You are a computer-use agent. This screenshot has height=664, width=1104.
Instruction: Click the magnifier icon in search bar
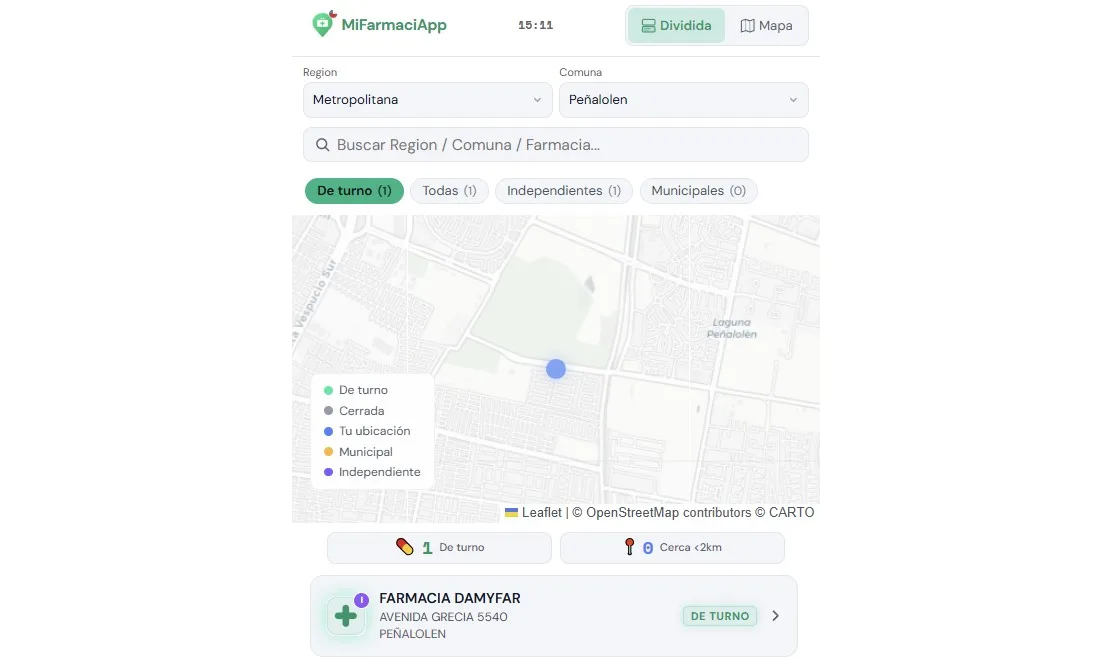point(322,145)
